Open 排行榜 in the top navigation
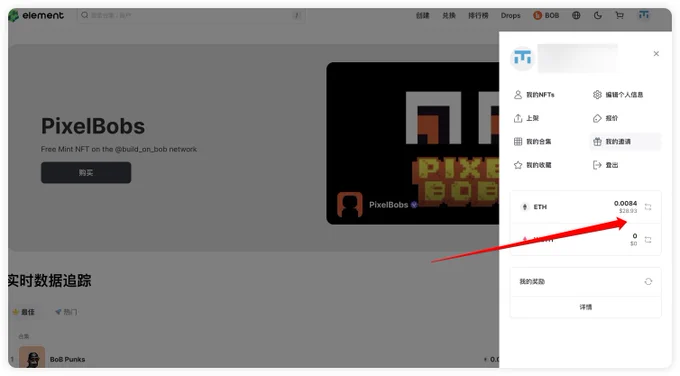Image resolution: width=680 pixels, height=376 pixels. pos(478,16)
